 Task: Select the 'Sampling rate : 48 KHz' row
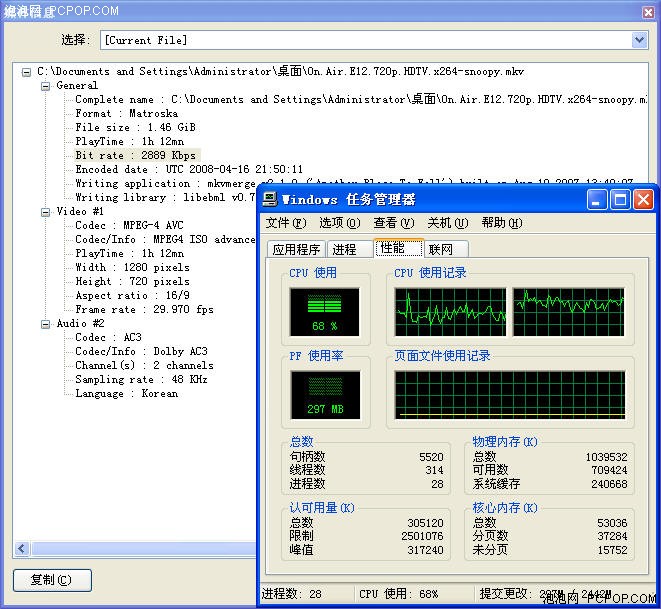[141, 379]
